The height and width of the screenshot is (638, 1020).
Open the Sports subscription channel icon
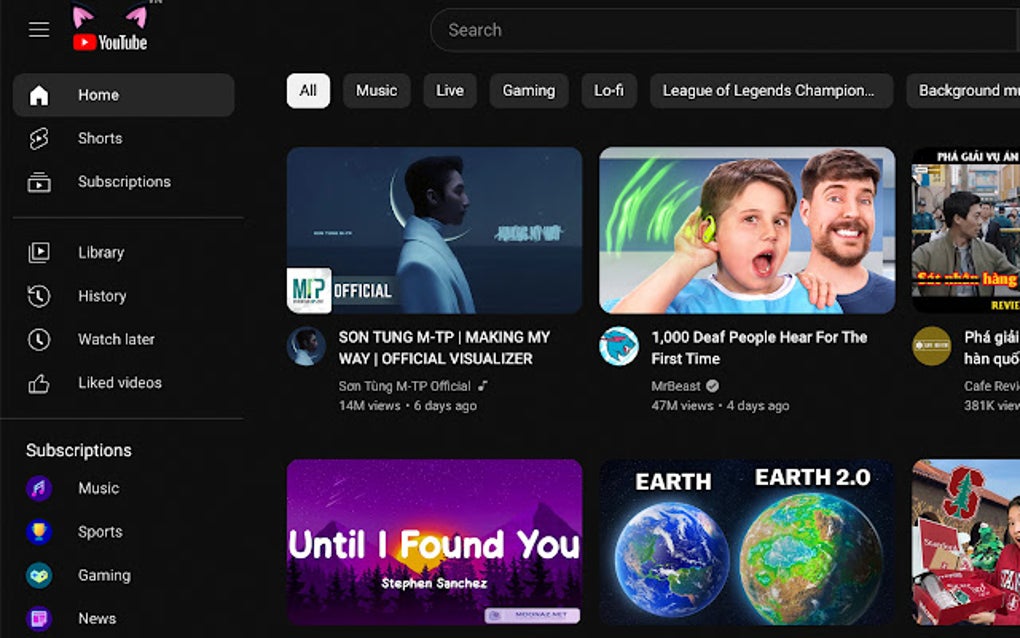click(x=38, y=531)
